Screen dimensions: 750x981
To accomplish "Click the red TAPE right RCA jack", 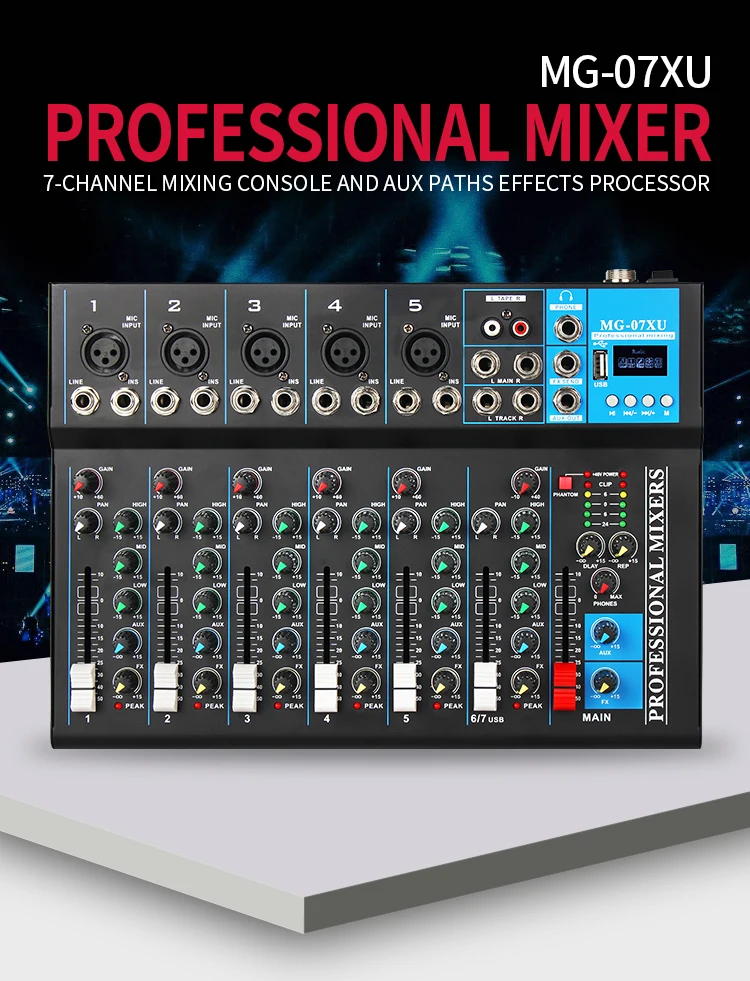I will coord(522,327).
